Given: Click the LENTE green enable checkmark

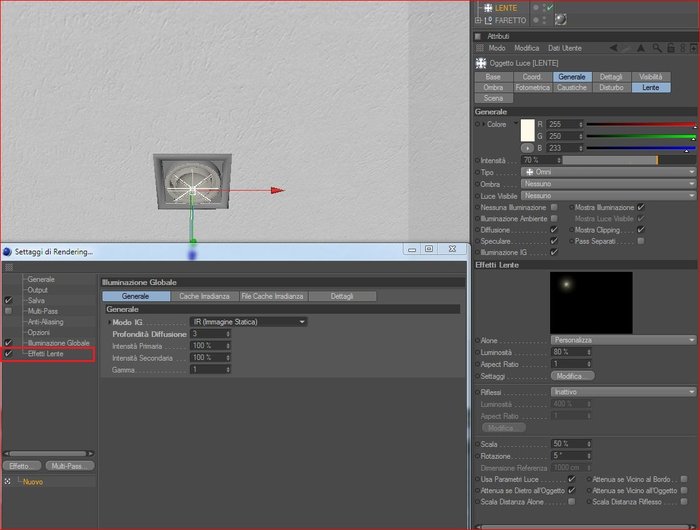Looking at the screenshot, I should point(550,8).
